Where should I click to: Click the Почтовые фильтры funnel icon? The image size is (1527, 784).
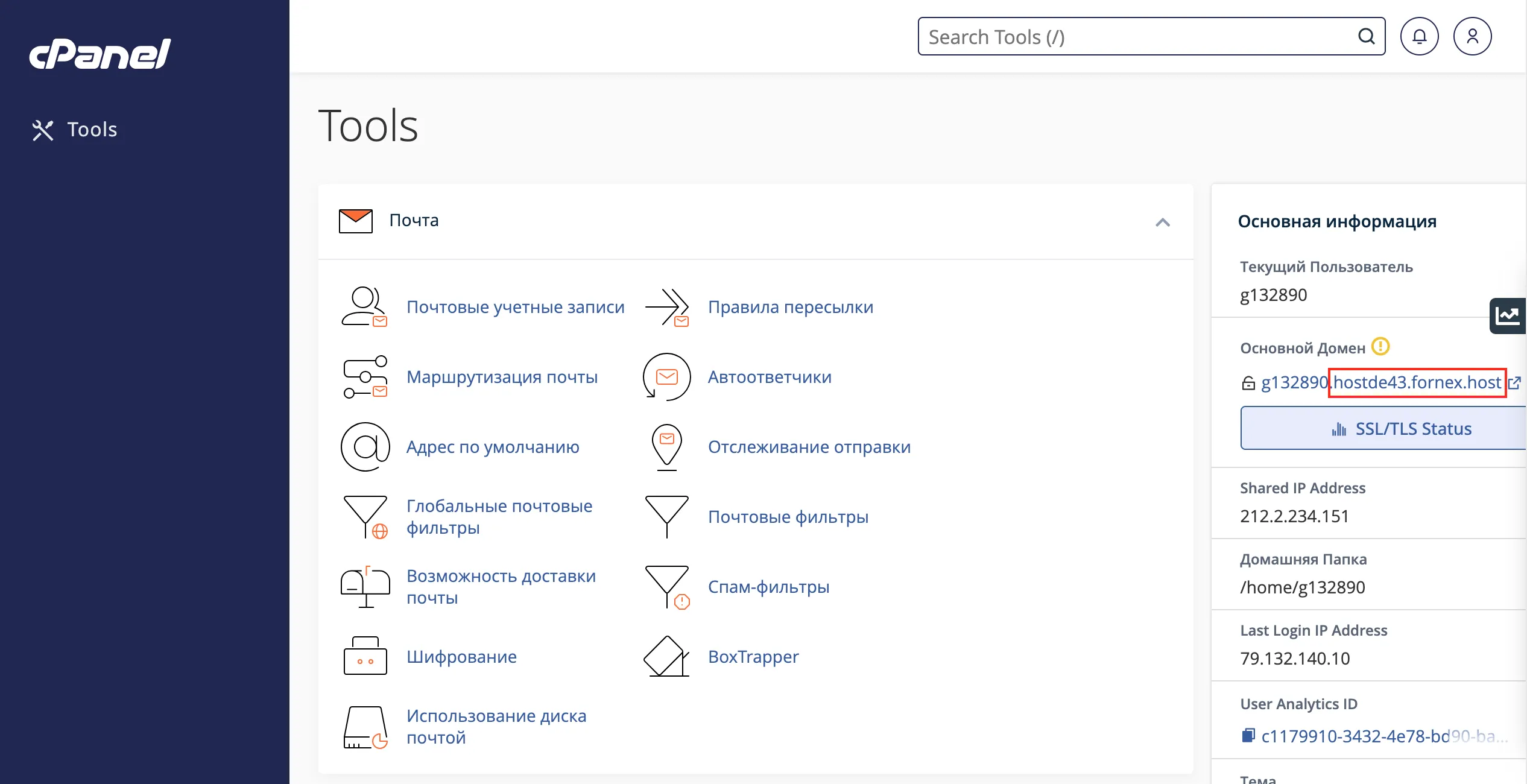click(666, 517)
